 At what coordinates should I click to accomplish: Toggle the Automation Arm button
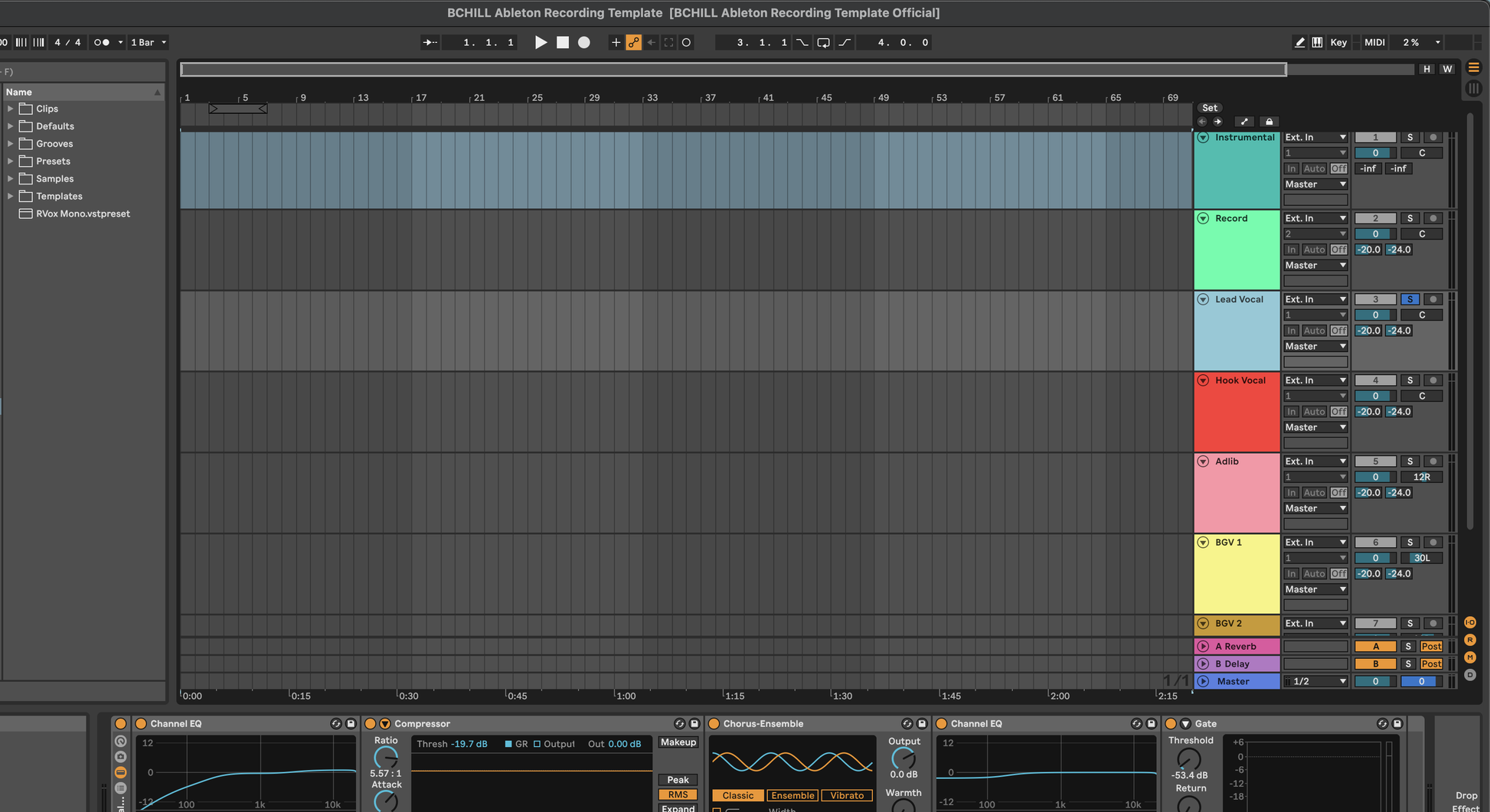click(633, 43)
